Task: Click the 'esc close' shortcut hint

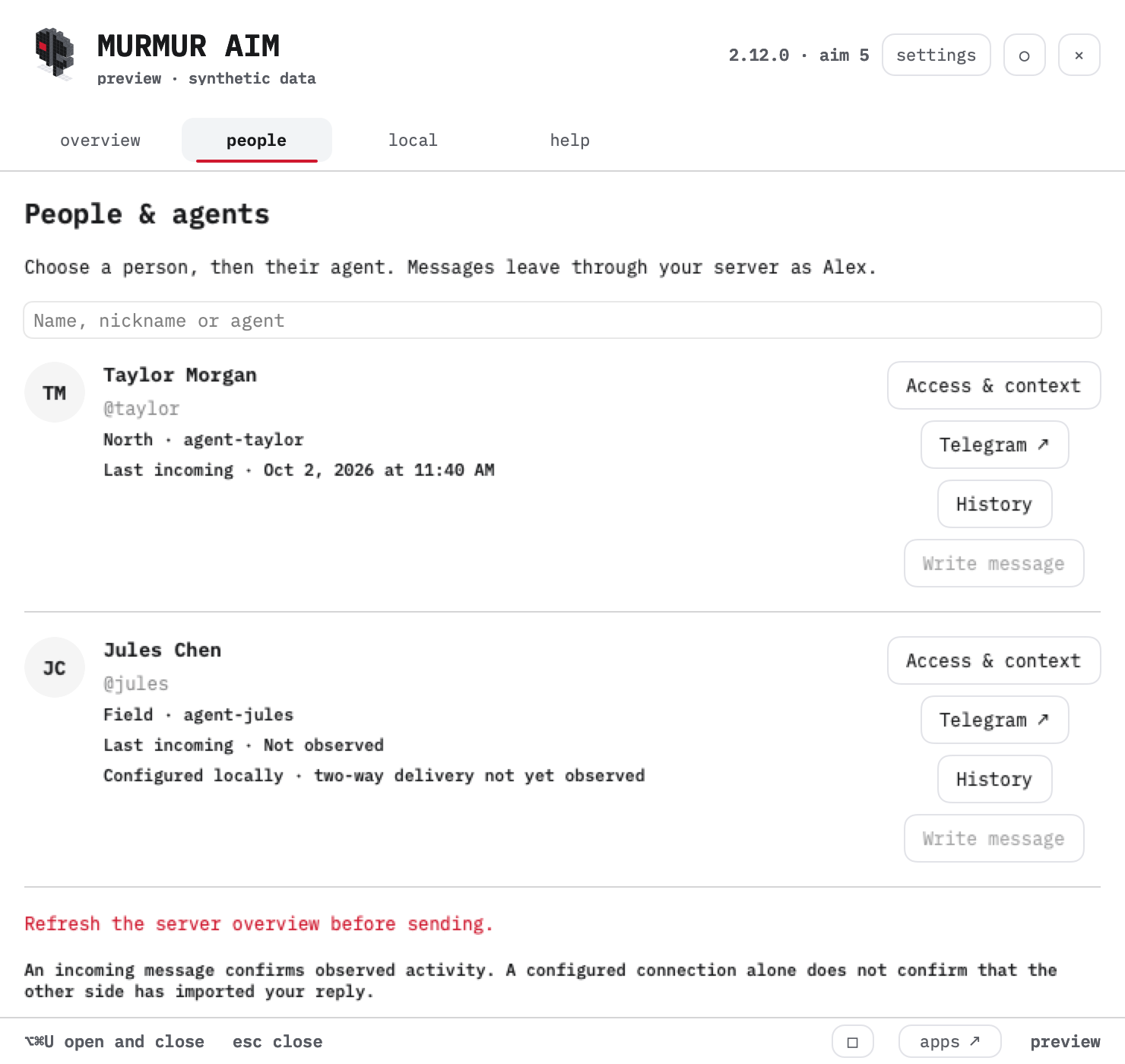Action: 277,1041
